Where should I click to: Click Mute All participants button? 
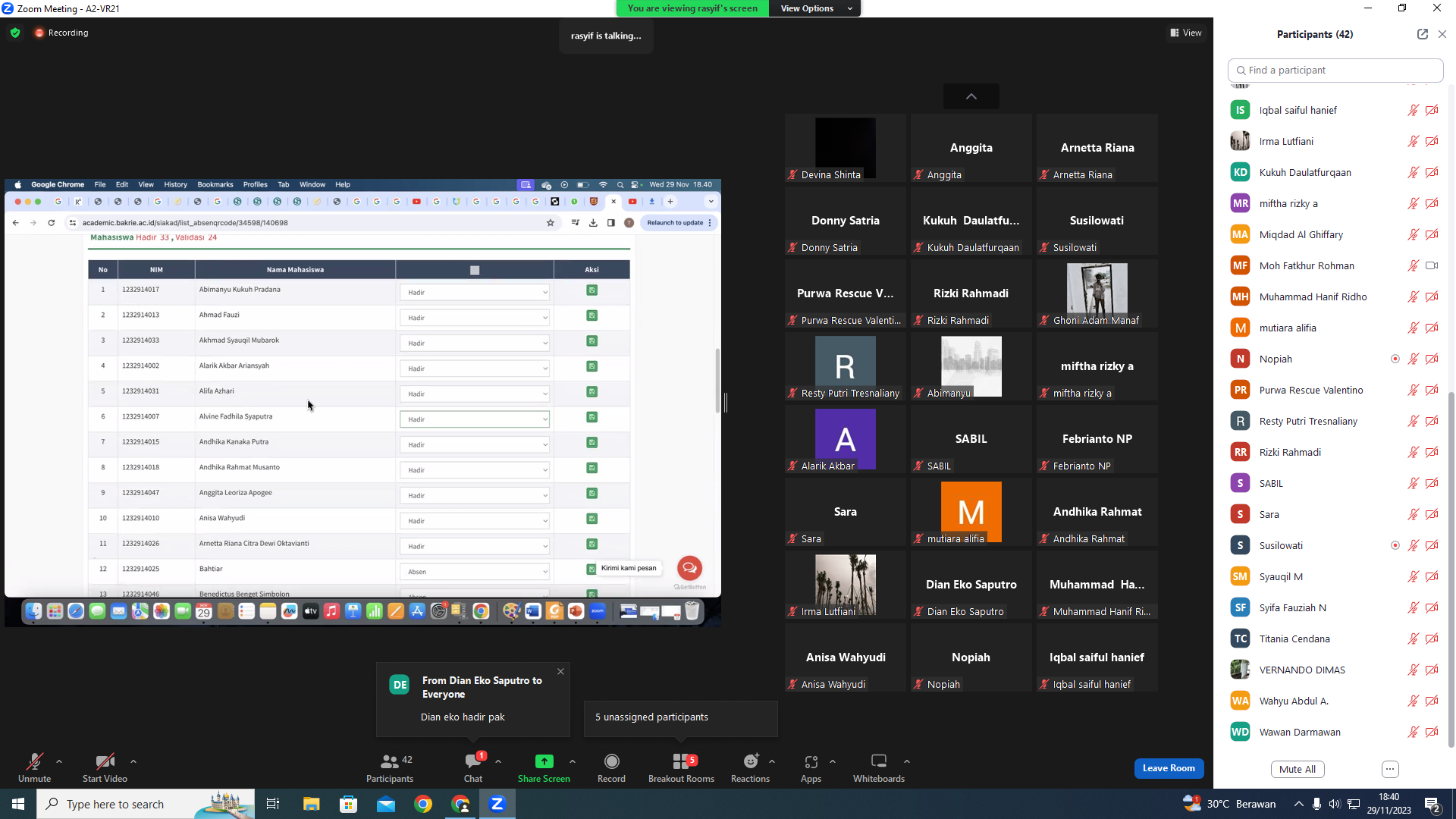click(x=1298, y=769)
